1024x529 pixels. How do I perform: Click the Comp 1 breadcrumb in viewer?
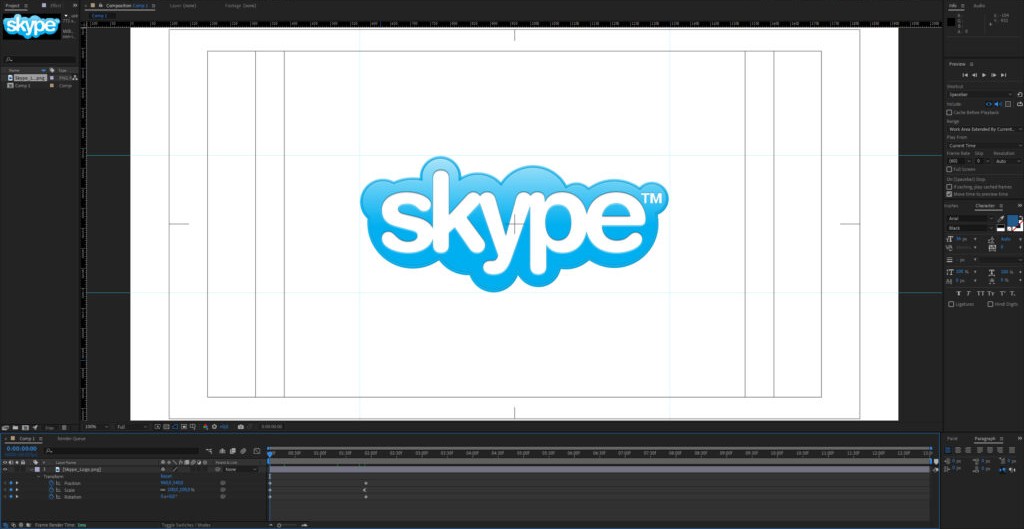click(99, 16)
